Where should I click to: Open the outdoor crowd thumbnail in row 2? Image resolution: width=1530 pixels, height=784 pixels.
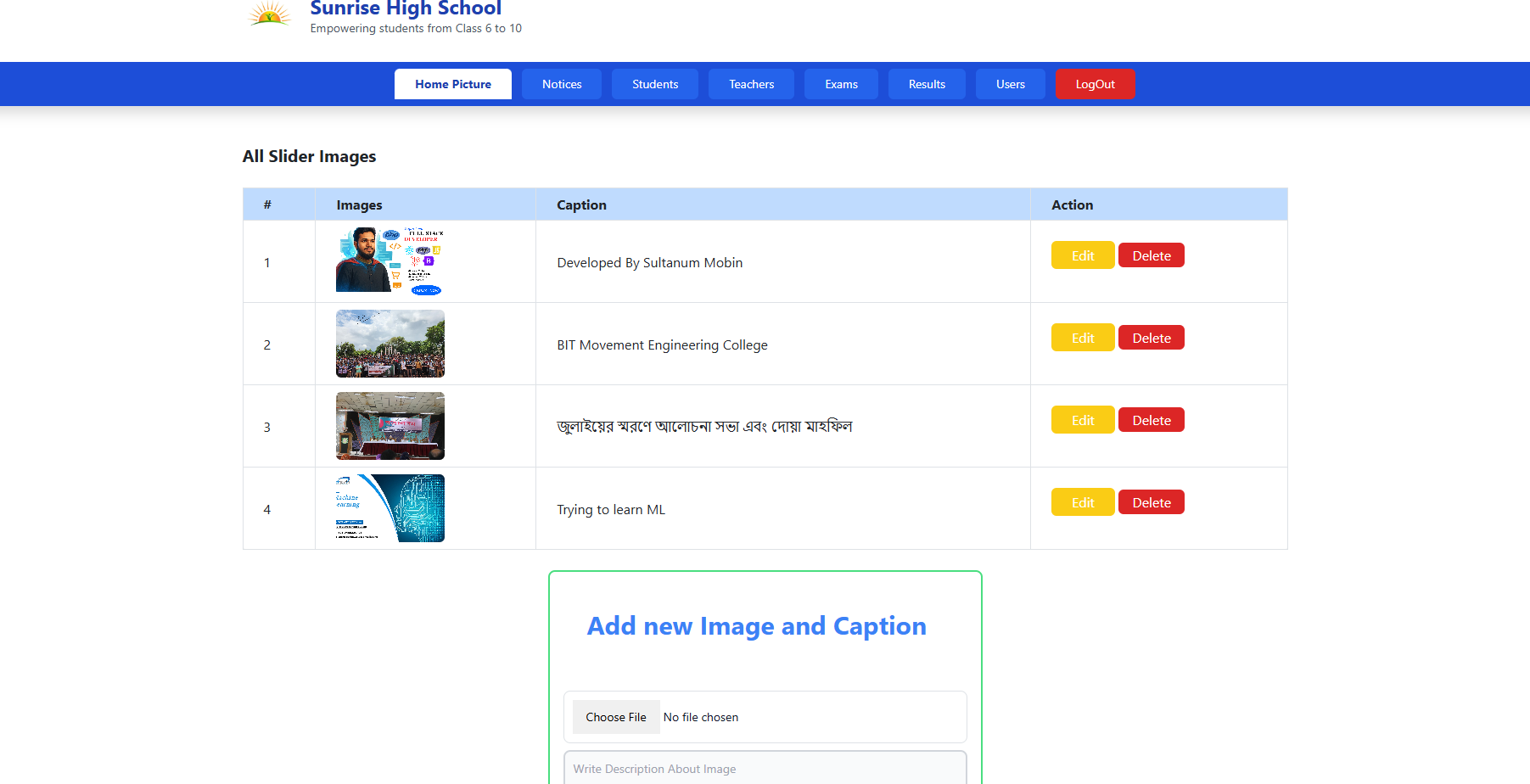pyautogui.click(x=390, y=344)
